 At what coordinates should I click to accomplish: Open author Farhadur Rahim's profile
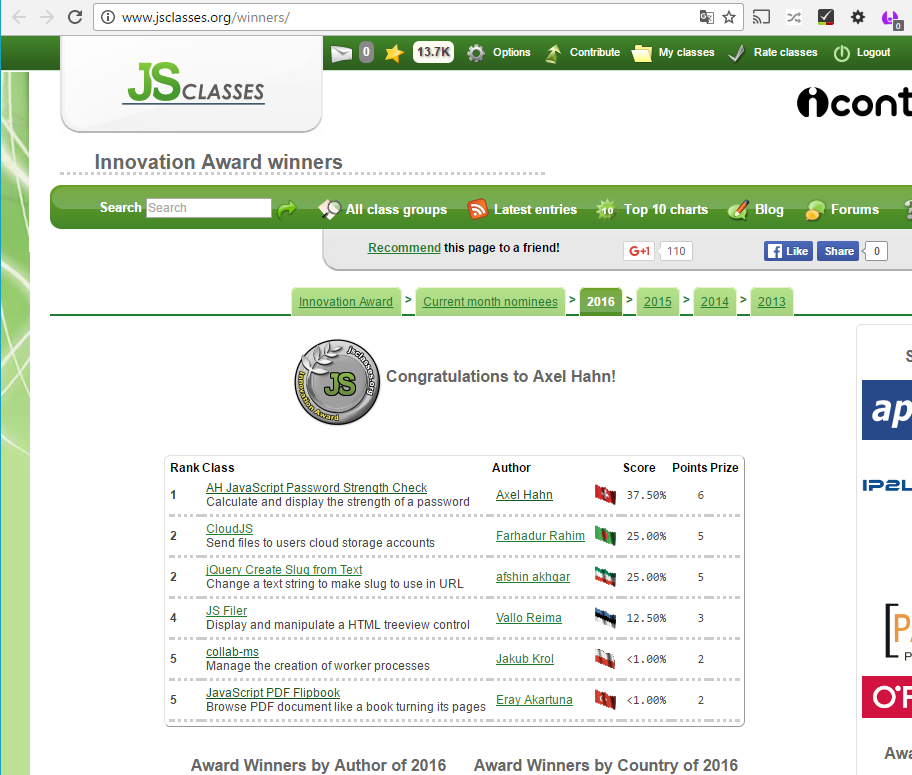pos(540,536)
